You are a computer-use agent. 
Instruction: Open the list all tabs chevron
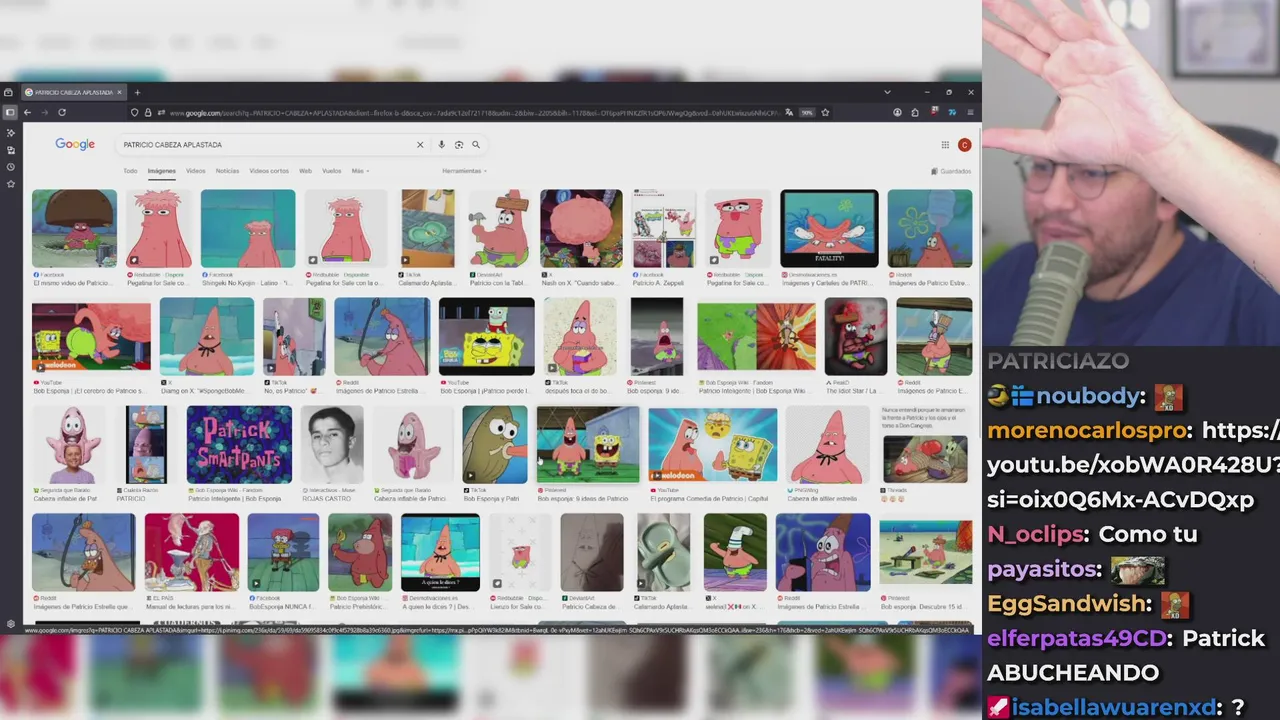point(887,92)
